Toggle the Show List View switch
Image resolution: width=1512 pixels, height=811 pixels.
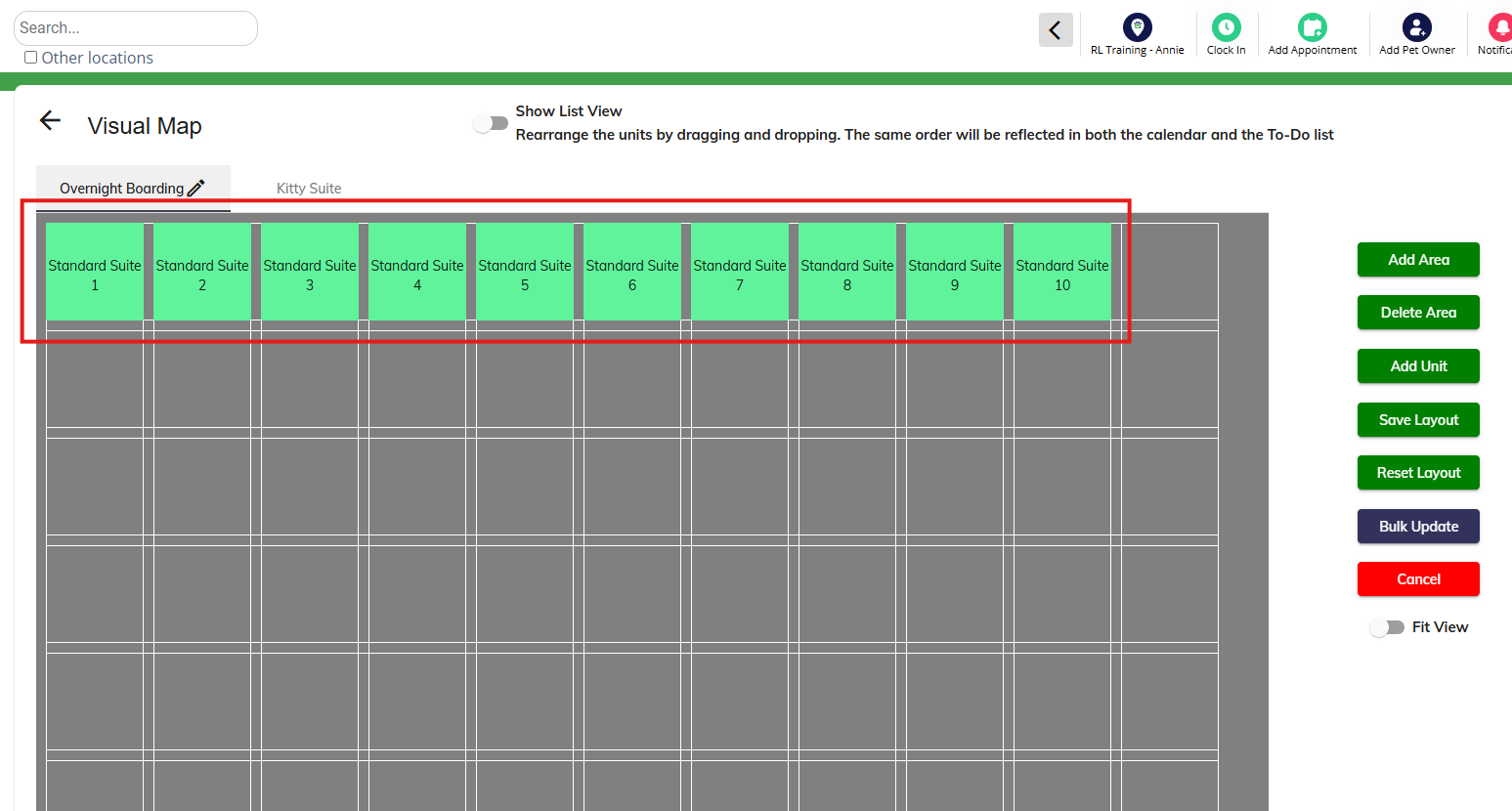(x=491, y=123)
